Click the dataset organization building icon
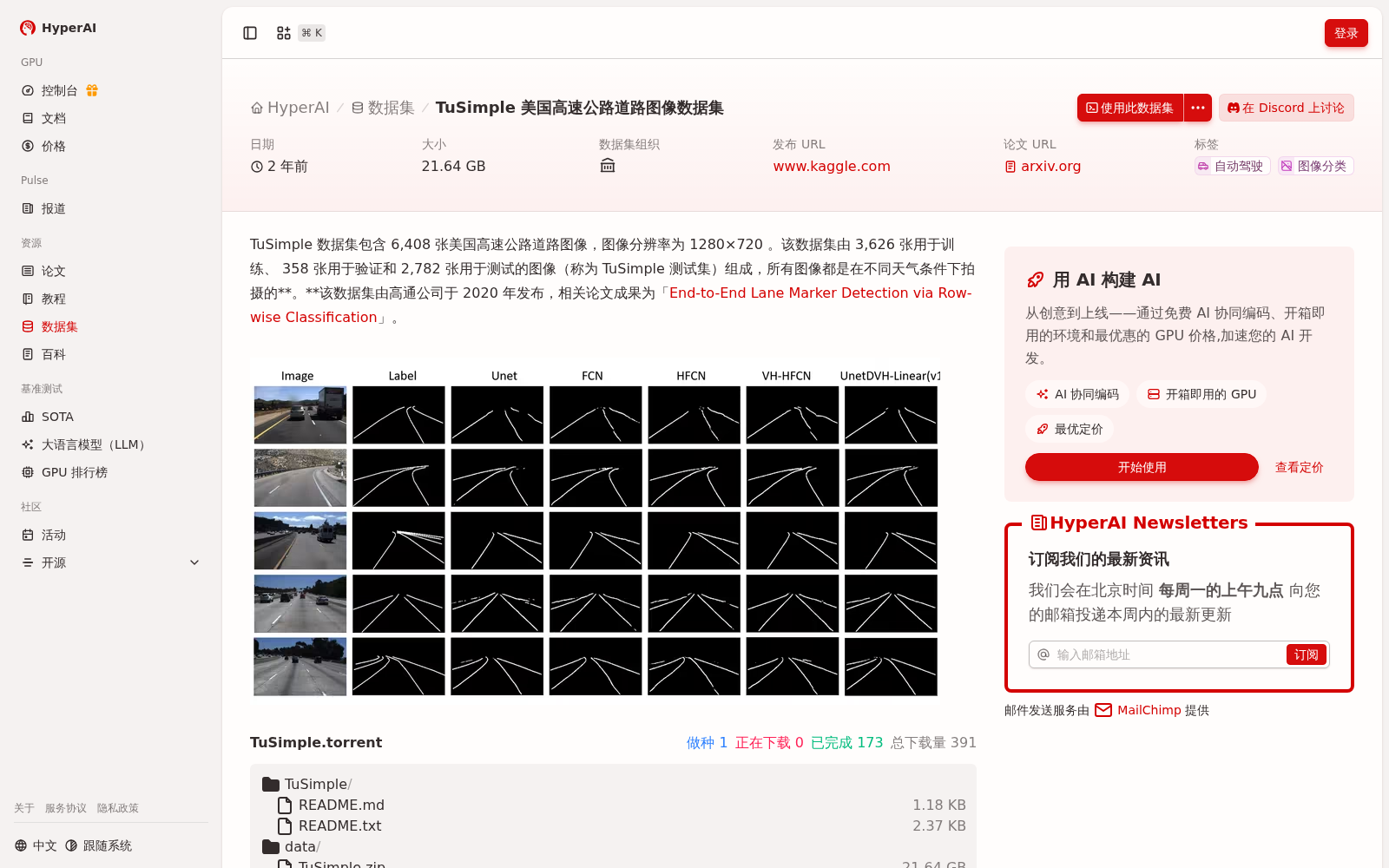 pyautogui.click(x=608, y=166)
